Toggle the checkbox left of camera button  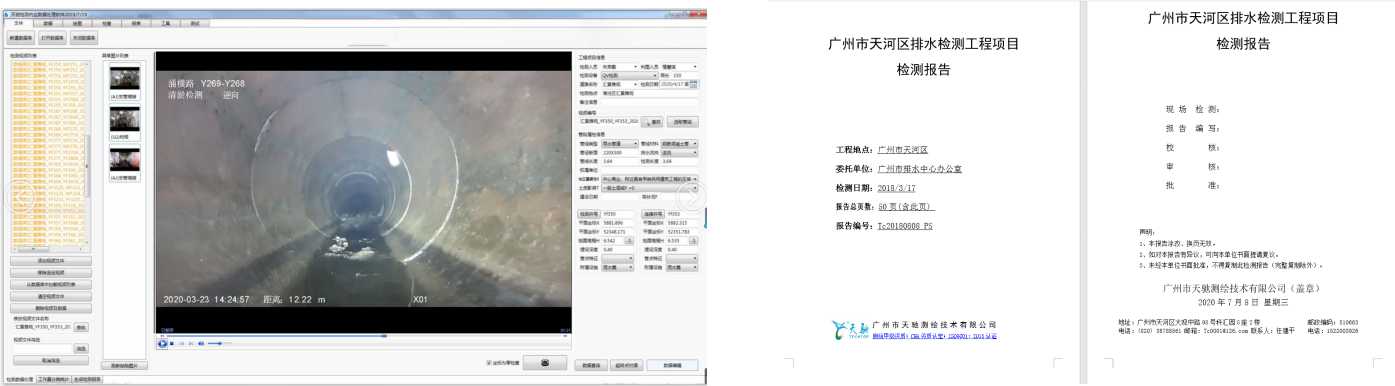point(488,363)
